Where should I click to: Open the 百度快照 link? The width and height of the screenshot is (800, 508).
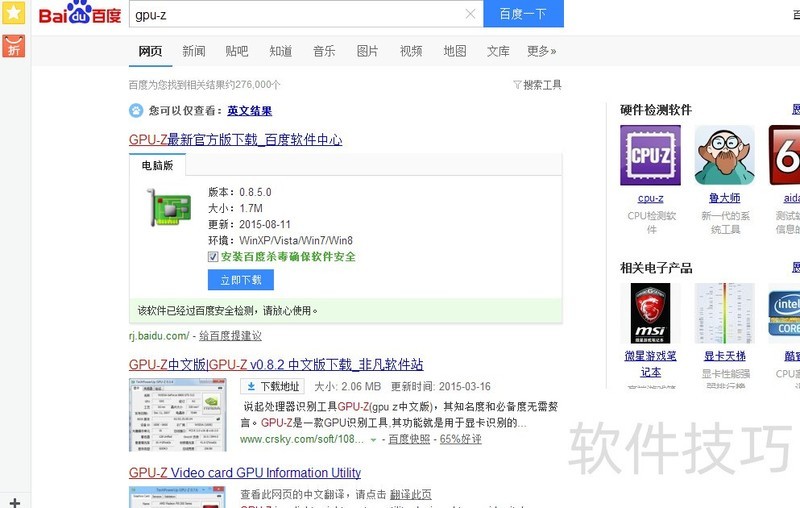(409, 439)
